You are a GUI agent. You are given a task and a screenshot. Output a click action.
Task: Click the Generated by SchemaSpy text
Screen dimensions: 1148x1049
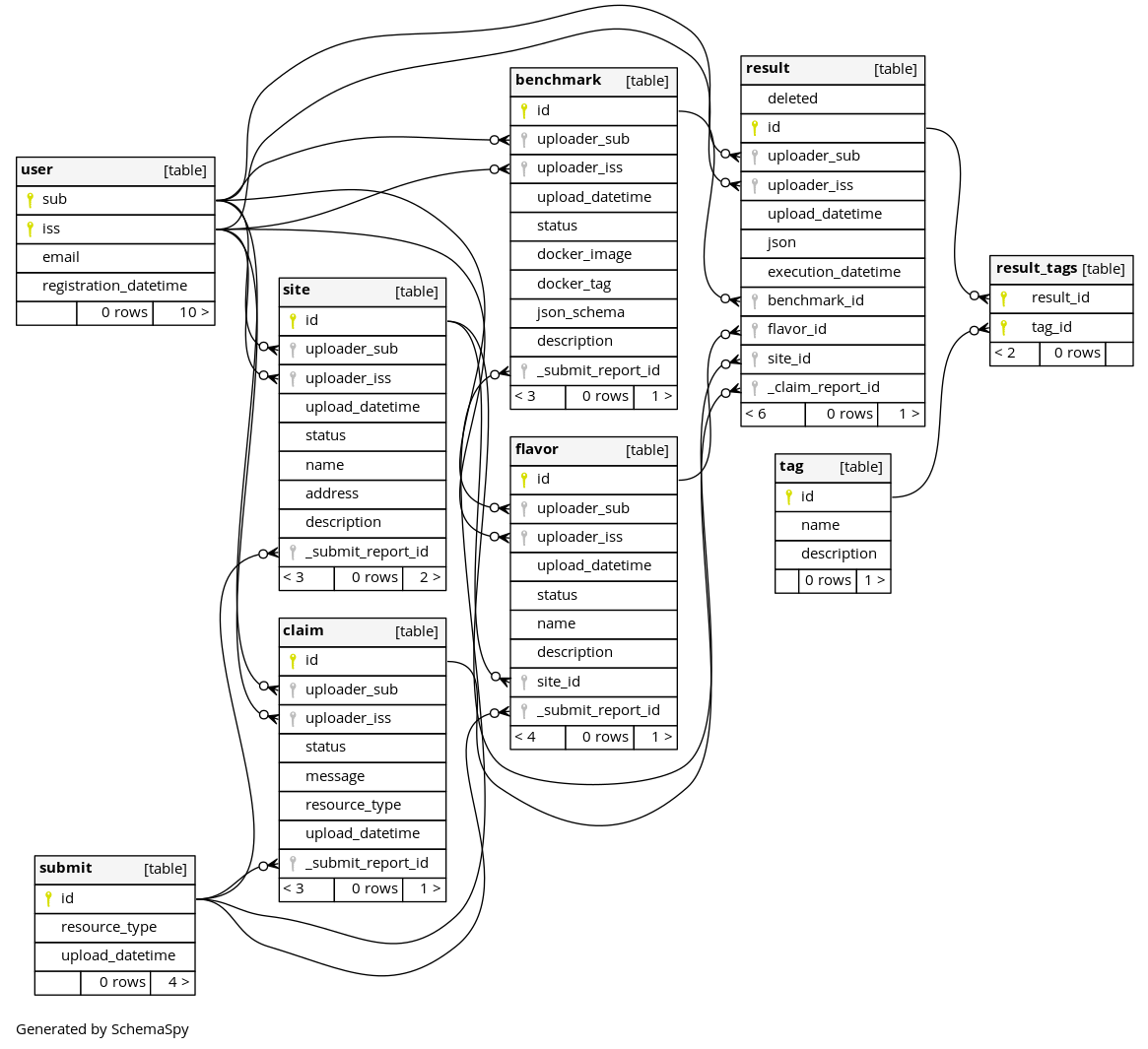click(102, 1029)
